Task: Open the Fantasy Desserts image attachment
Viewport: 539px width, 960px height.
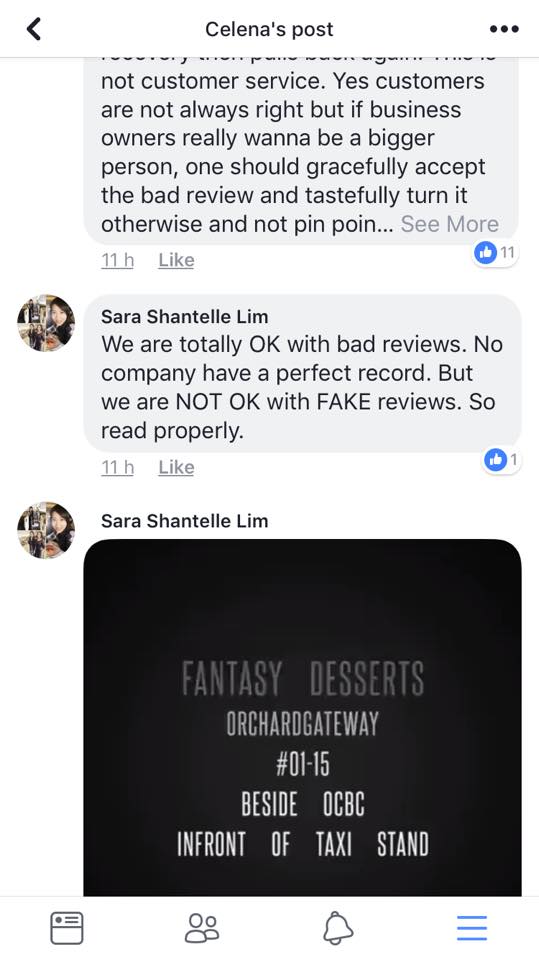Action: click(x=303, y=718)
